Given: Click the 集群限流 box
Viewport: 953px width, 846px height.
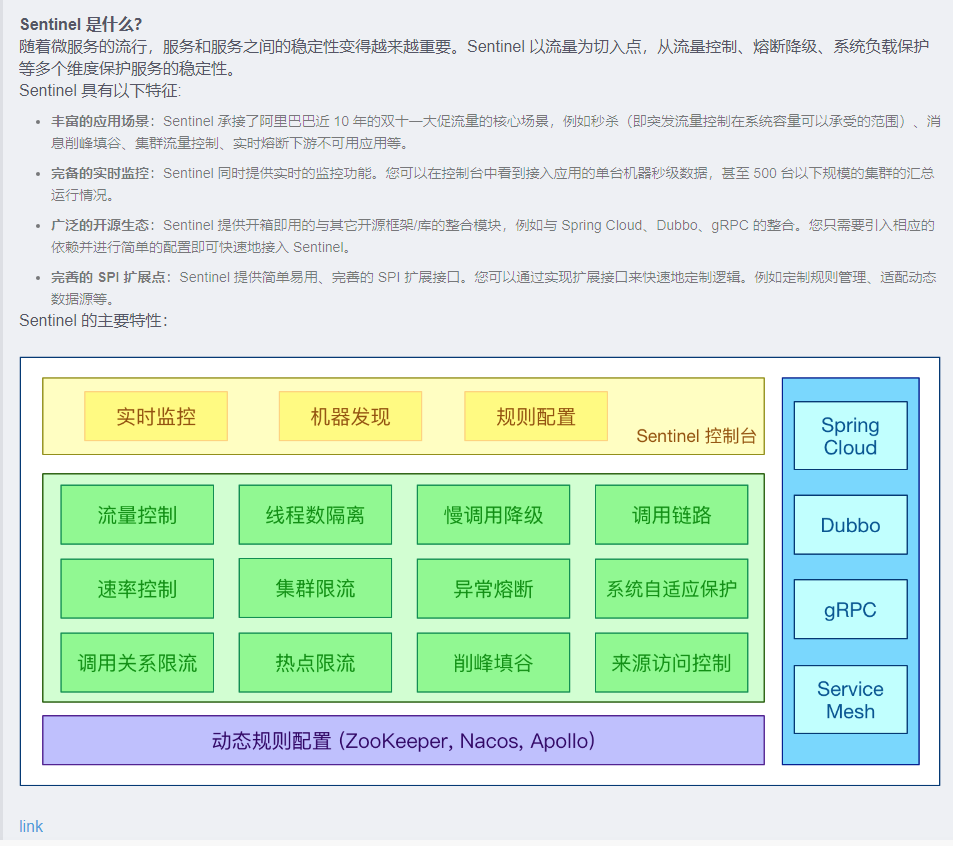Looking at the screenshot, I should click(x=315, y=588).
